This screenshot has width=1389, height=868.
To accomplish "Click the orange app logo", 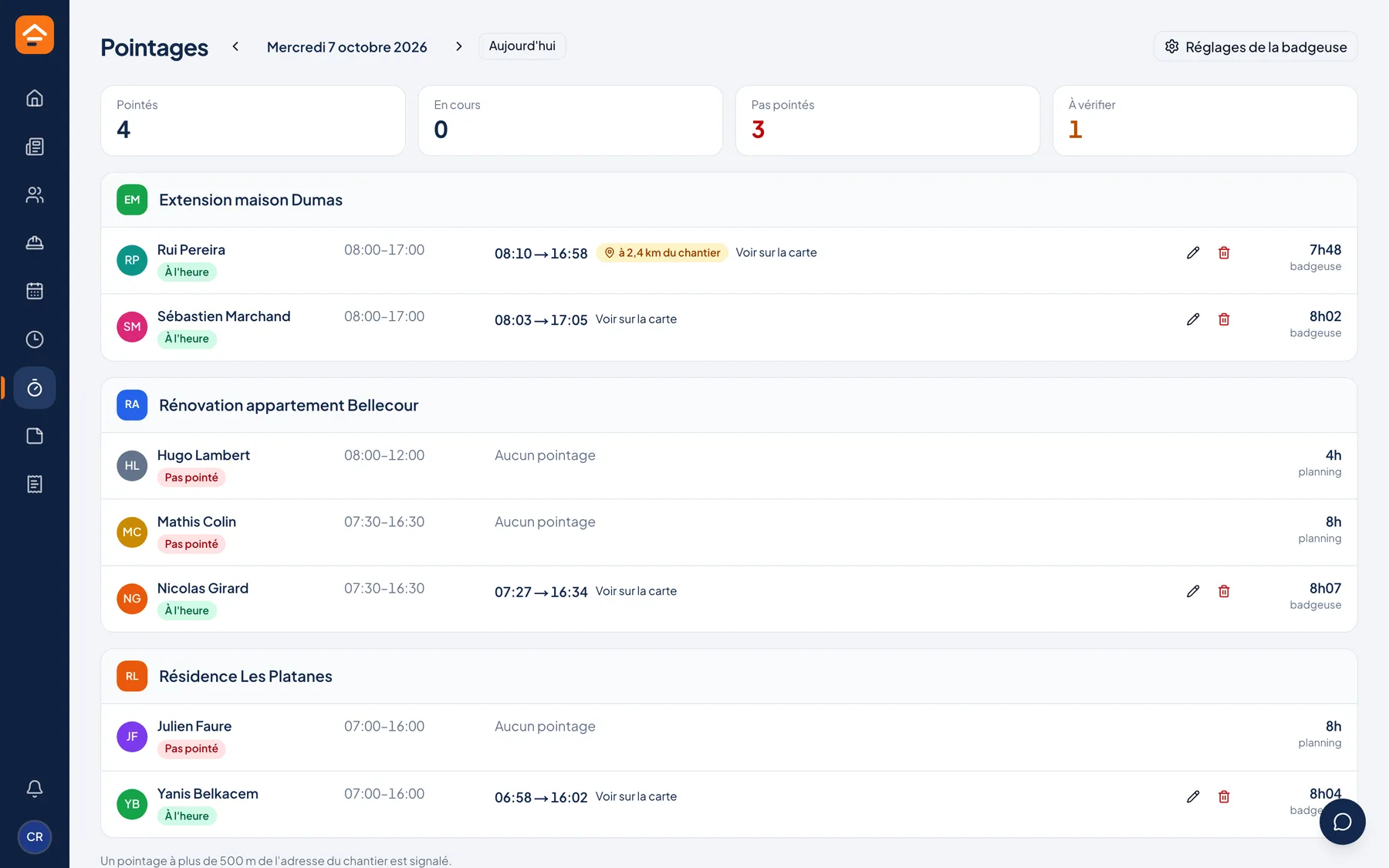I will coord(35,35).
